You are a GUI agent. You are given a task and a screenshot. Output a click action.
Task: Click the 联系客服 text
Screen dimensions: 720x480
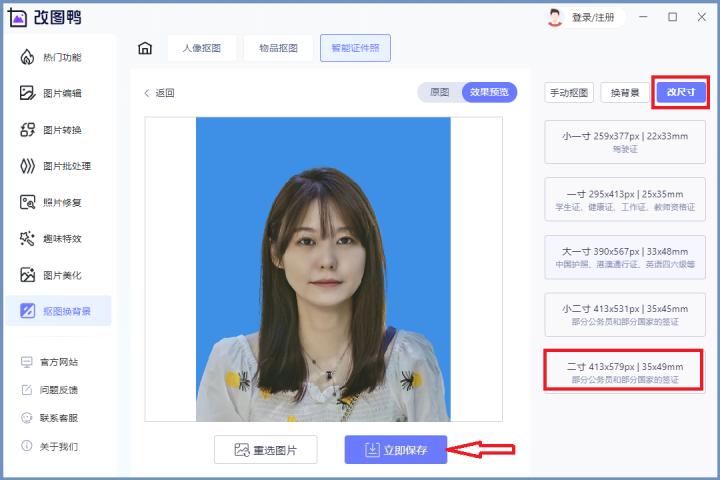(x=59, y=418)
